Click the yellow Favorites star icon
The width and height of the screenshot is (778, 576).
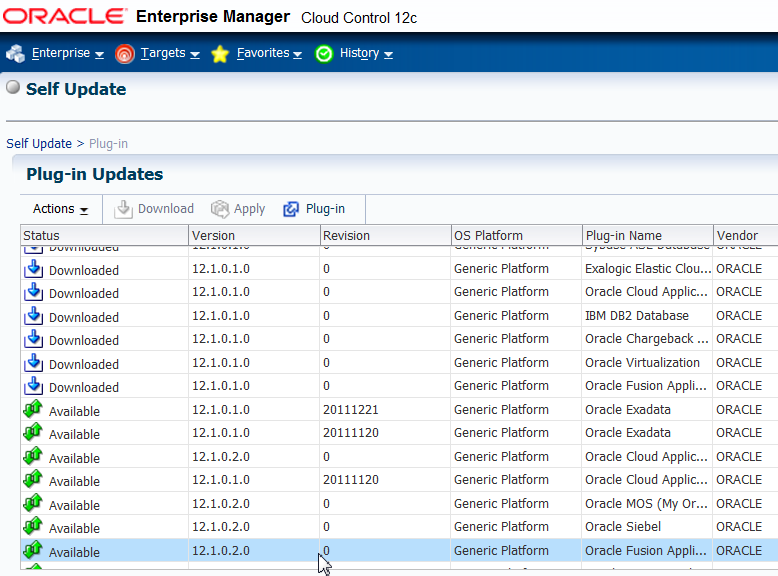pyautogui.click(x=220, y=54)
